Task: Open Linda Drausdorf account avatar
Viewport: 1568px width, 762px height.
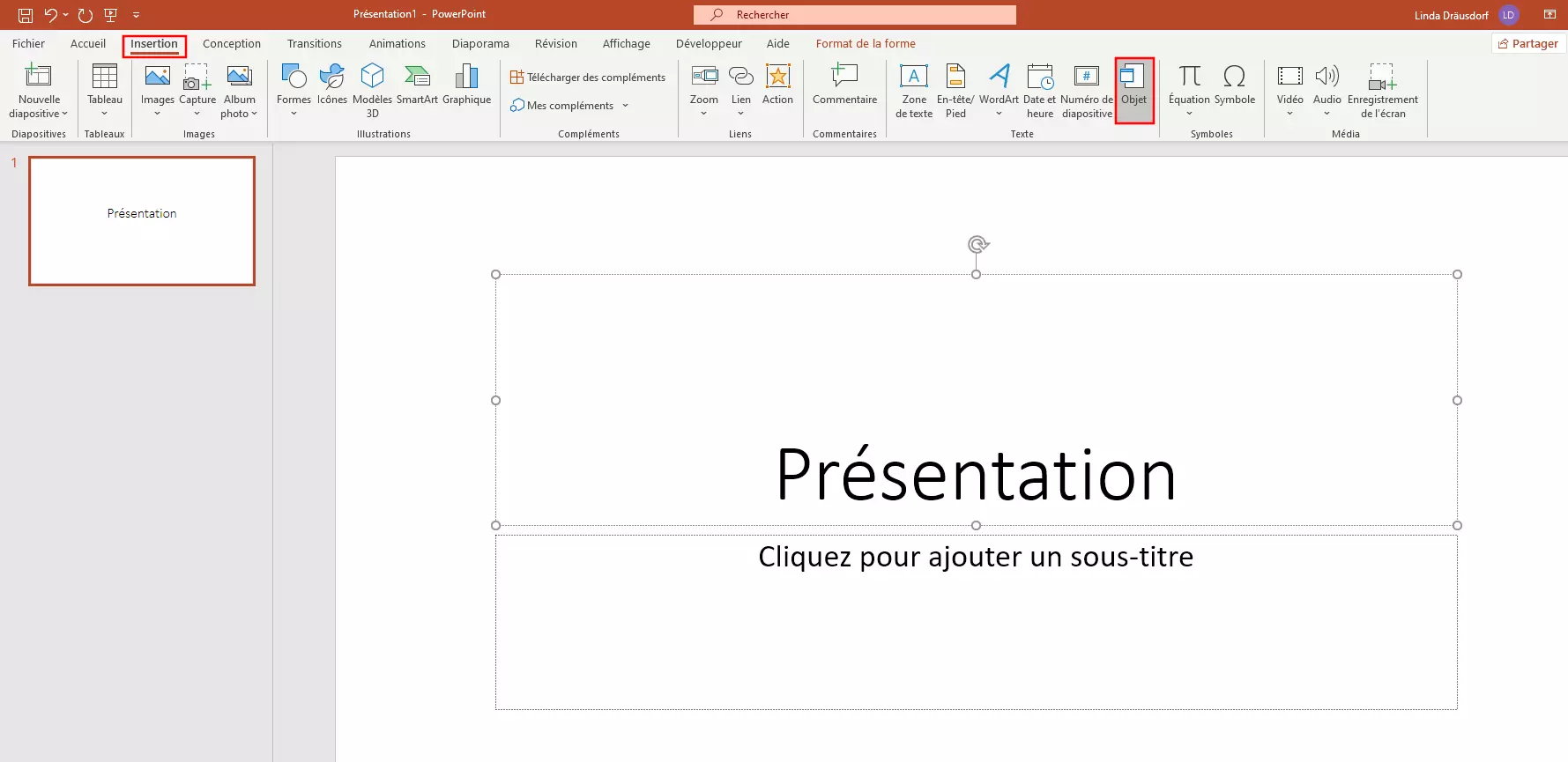Action: [x=1509, y=15]
